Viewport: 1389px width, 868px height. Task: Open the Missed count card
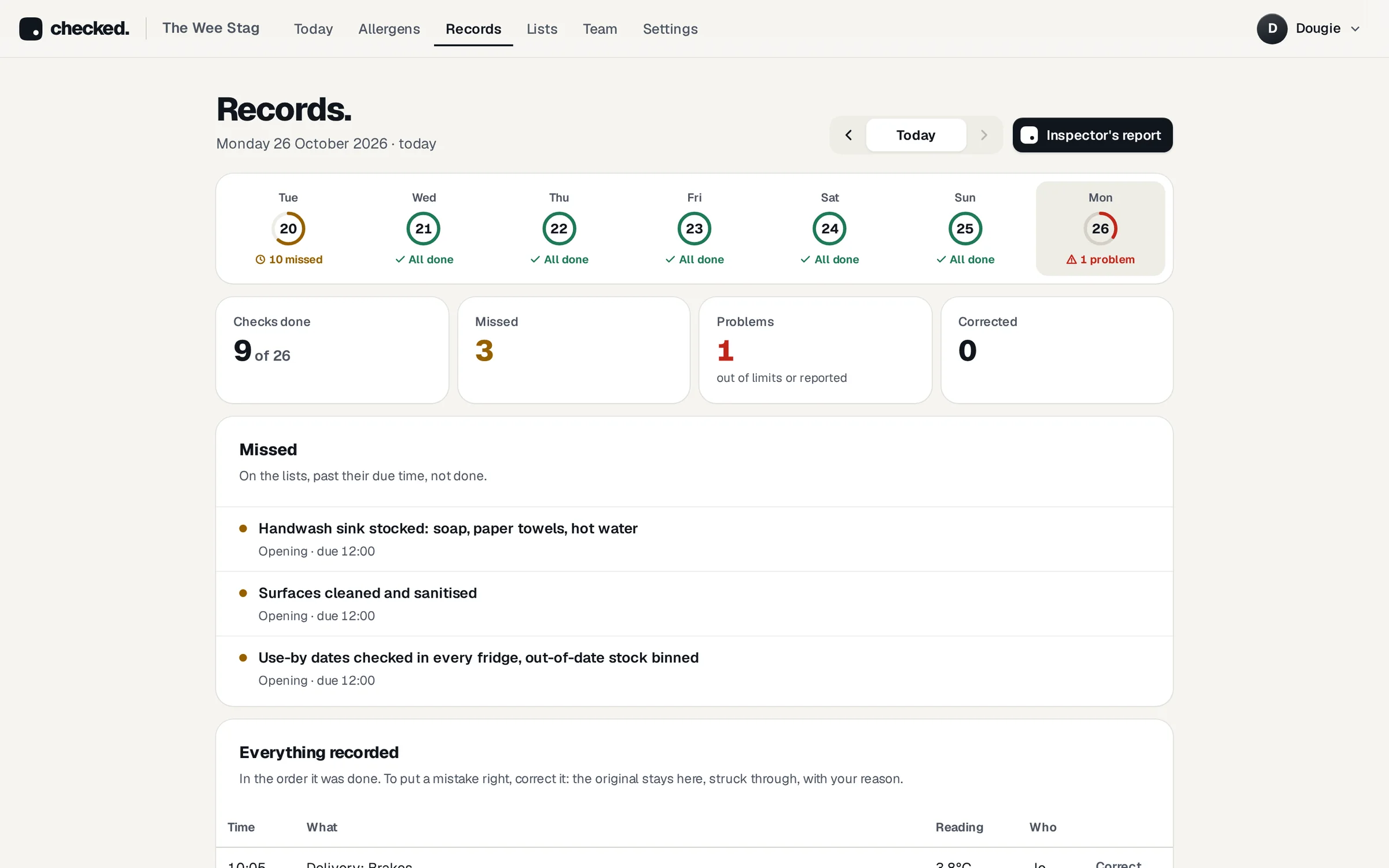574,350
